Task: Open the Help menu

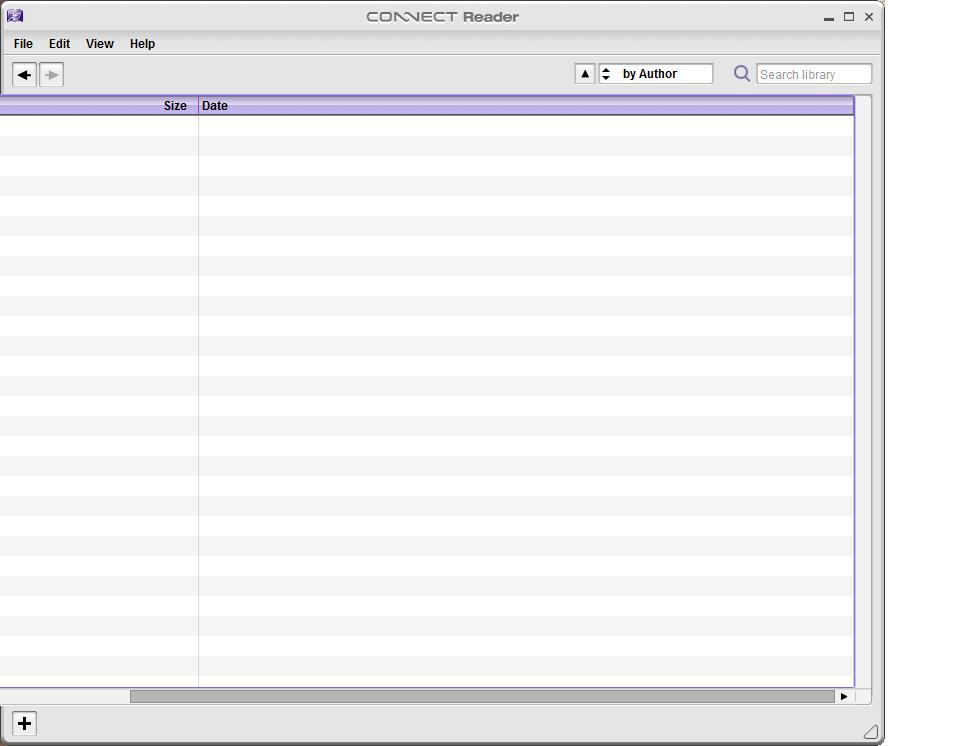Action: (x=142, y=44)
